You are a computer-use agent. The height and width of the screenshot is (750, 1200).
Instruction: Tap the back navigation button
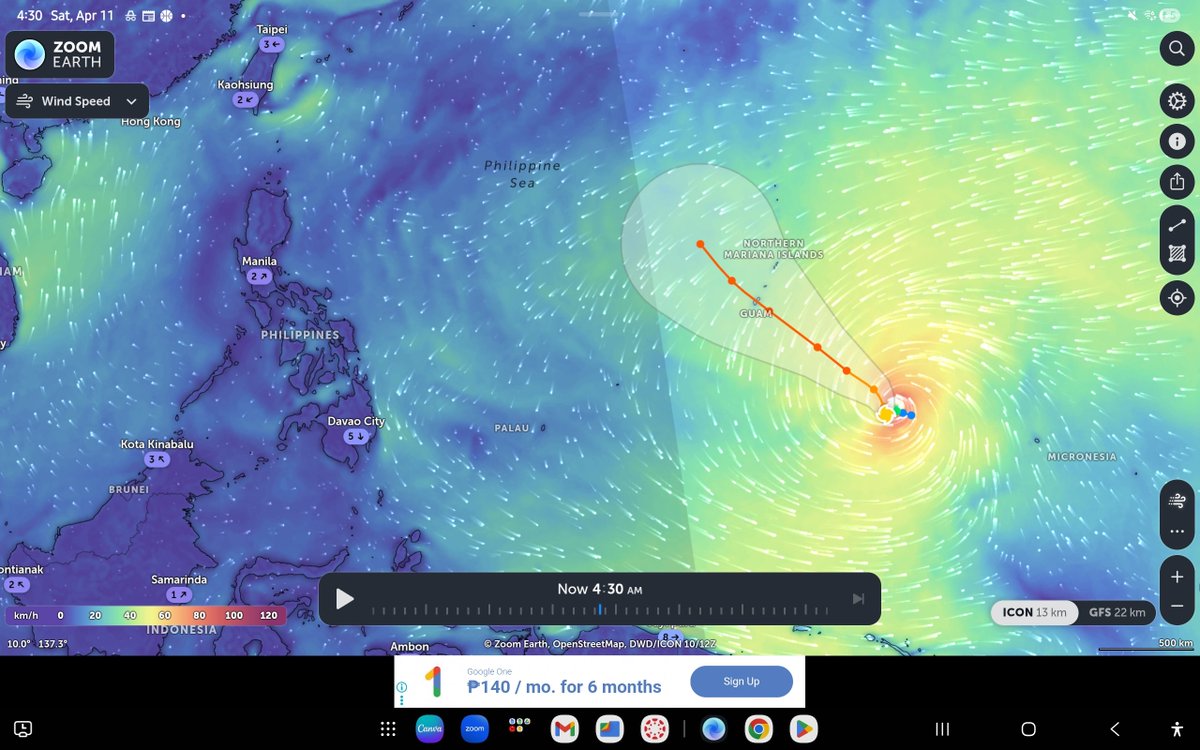1114,729
